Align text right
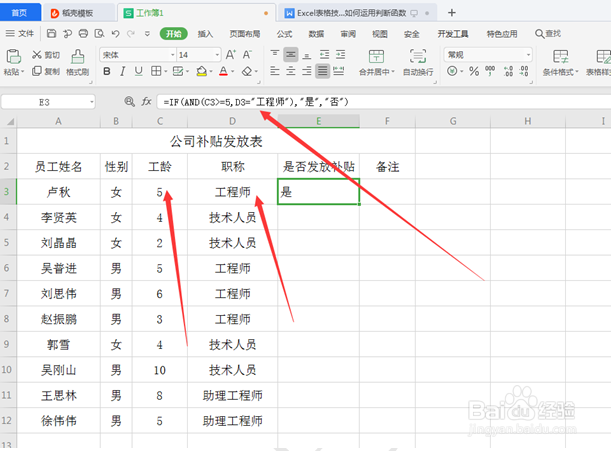611x451 pixels. 307,71
